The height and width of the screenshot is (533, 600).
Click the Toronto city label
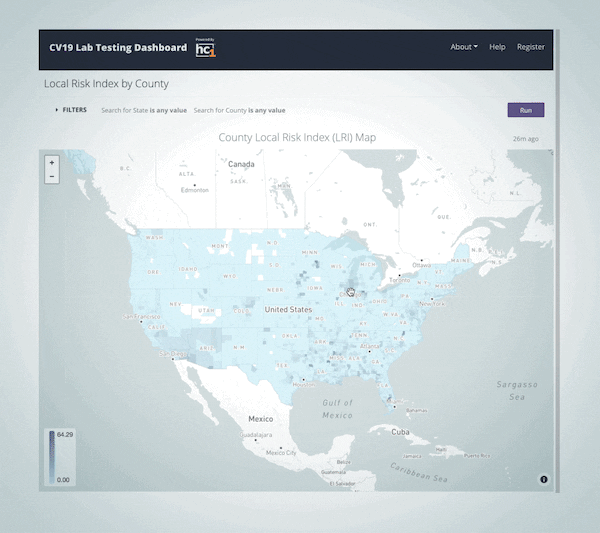pyautogui.click(x=399, y=280)
